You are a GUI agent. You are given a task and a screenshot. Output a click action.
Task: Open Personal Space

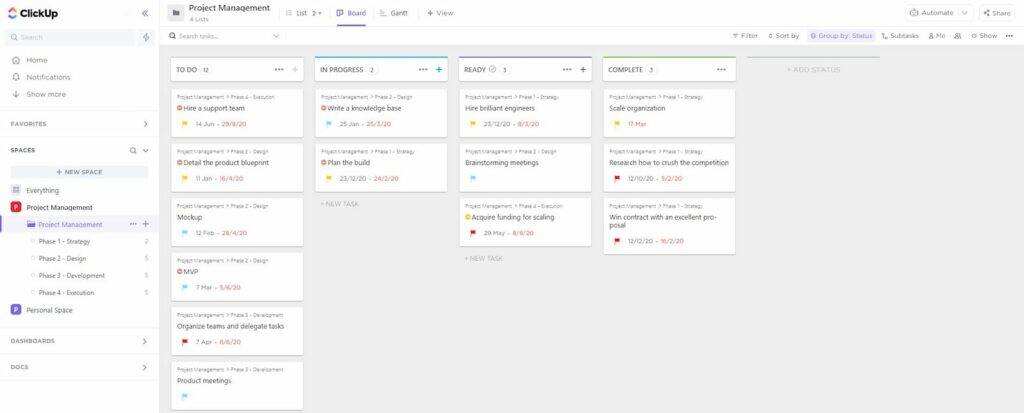(49, 310)
